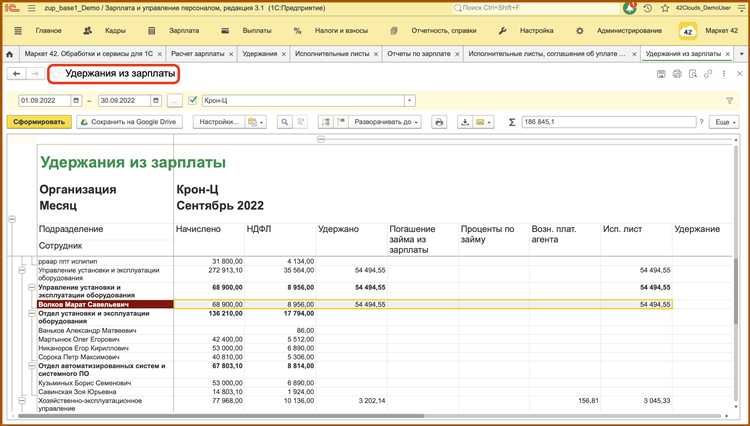The image size is (750, 426).
Task: Open the three-dot header menu
Action: 724,74
